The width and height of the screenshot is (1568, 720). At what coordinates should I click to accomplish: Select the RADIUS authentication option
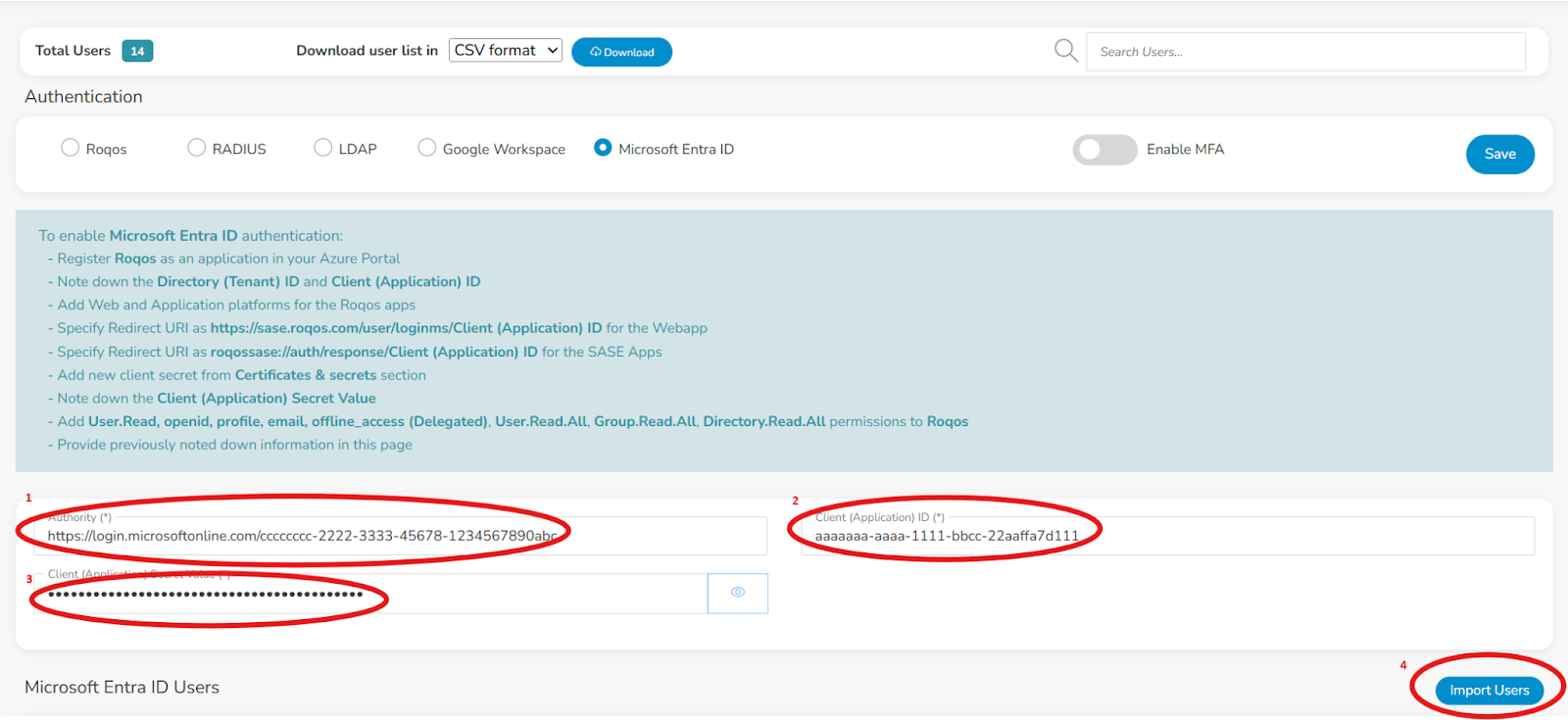197,148
